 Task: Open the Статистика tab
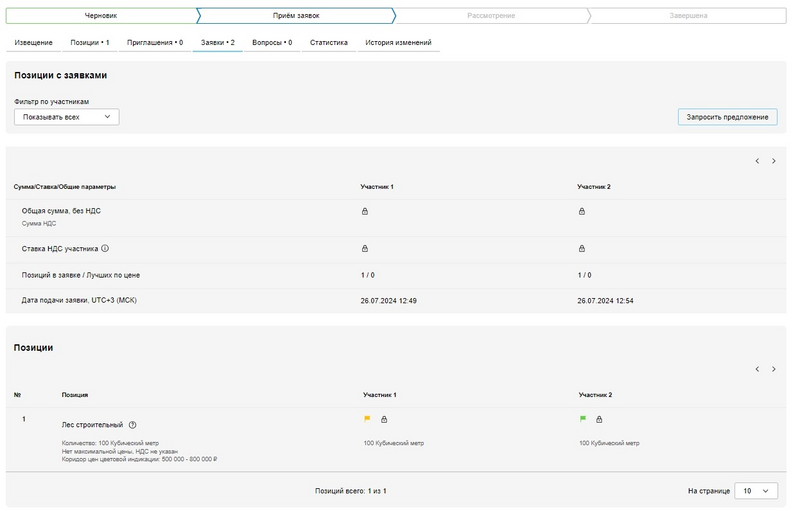329,43
